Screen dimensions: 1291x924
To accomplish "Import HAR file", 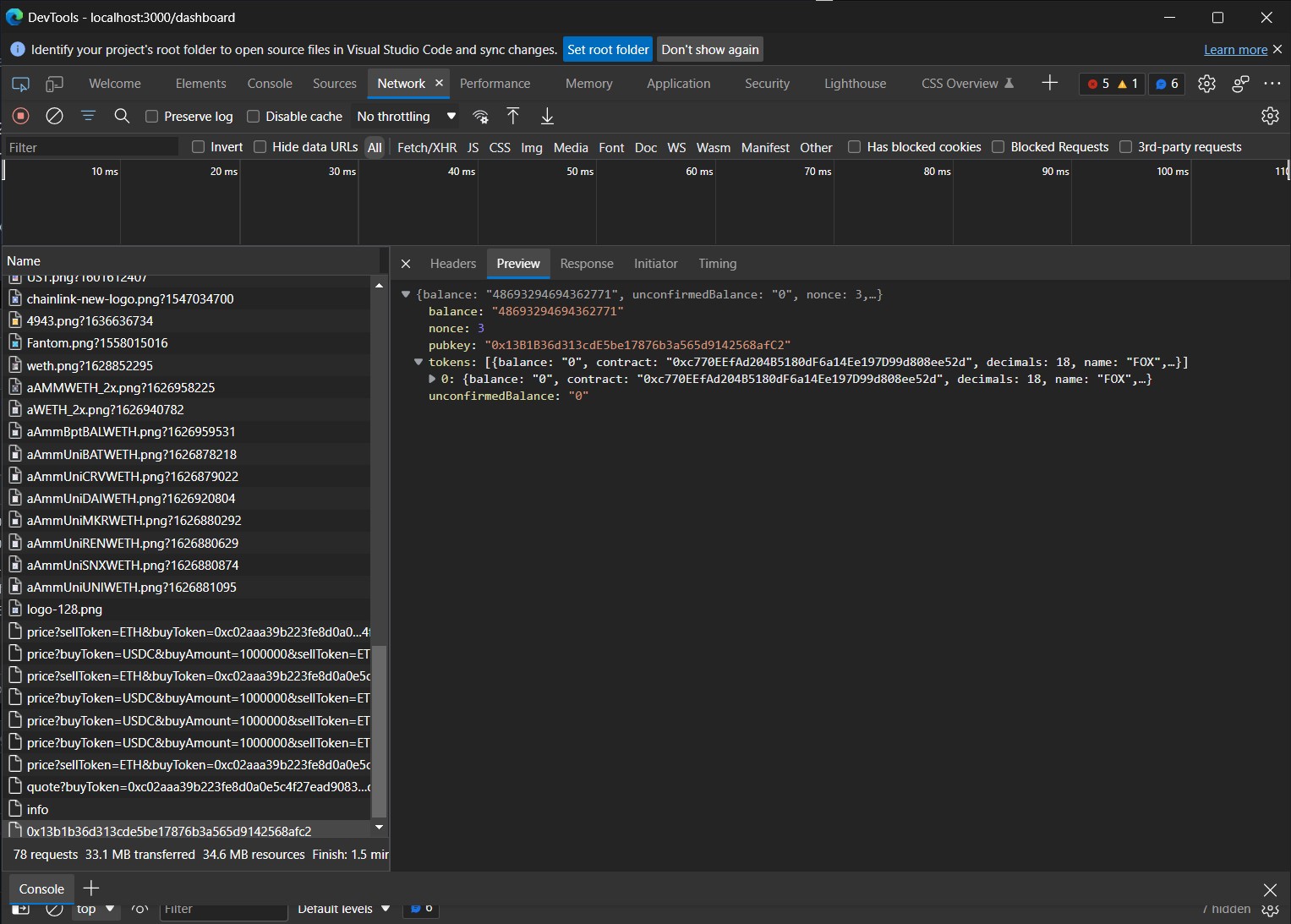I will click(x=512, y=116).
